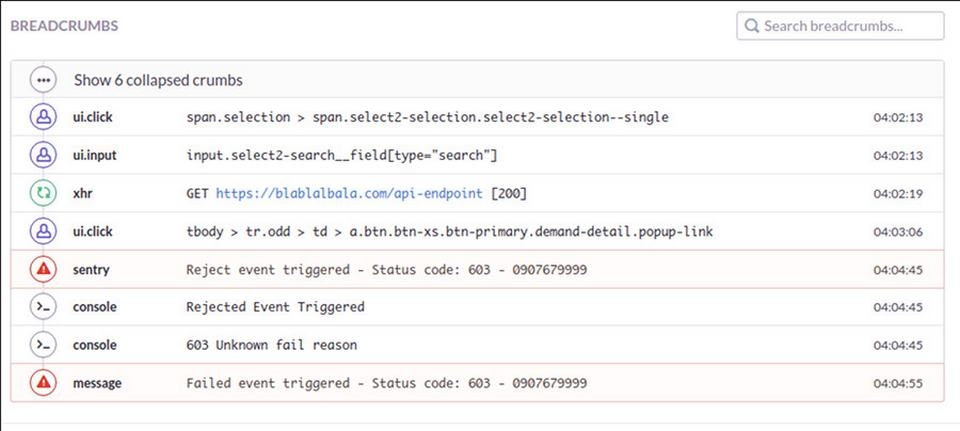Select user icon for span.selection ui.click crumb
The height and width of the screenshot is (431, 960).
coord(43,118)
